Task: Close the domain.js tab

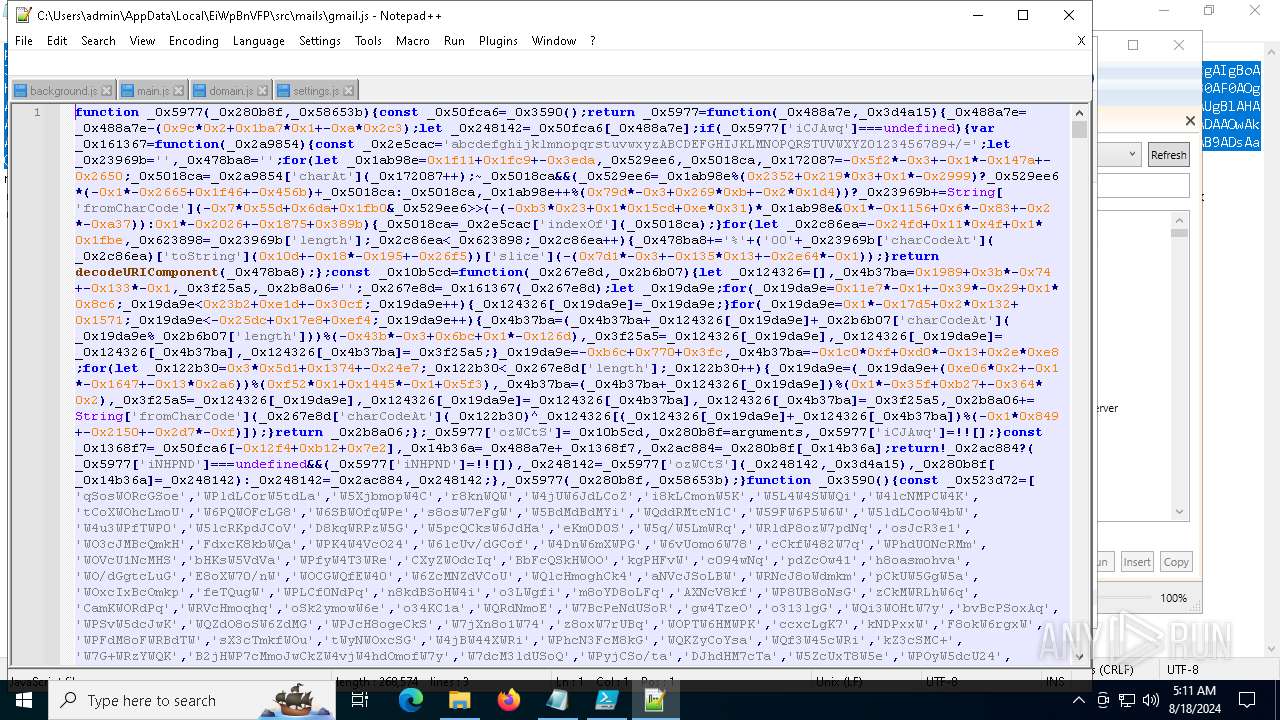Action: [262, 91]
